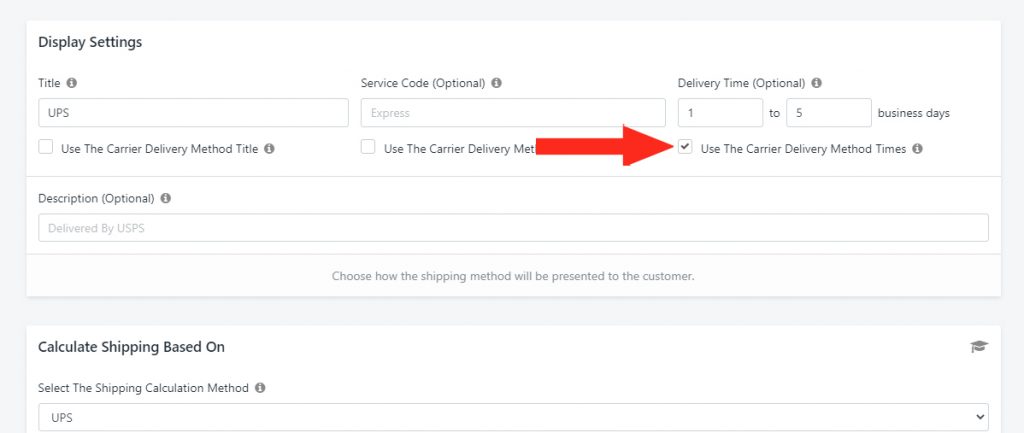Click info icon beside Shipping Calculation Method
The width and height of the screenshot is (1024, 433).
pos(260,387)
